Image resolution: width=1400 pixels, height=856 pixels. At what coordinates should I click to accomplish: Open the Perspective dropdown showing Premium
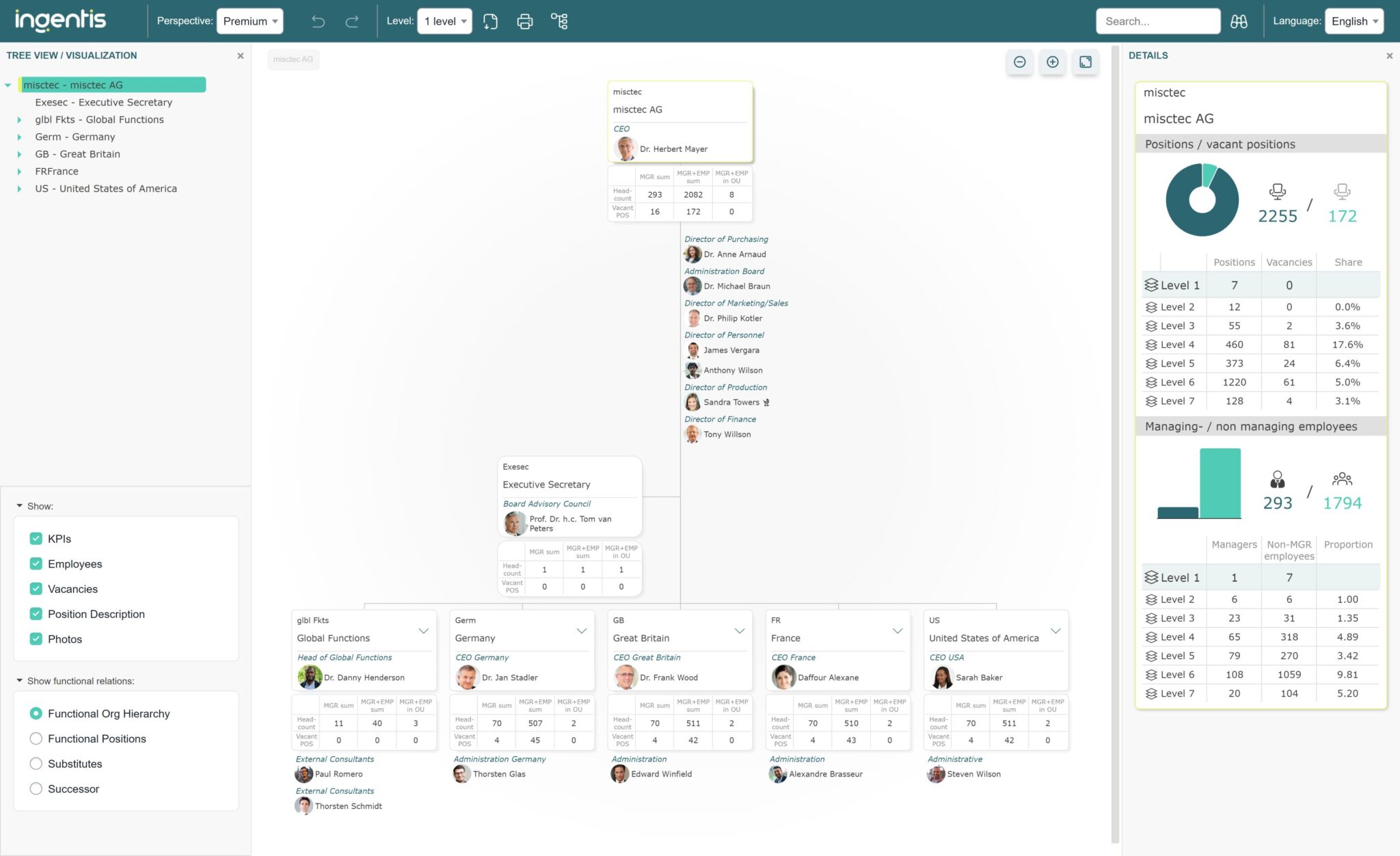(250, 21)
